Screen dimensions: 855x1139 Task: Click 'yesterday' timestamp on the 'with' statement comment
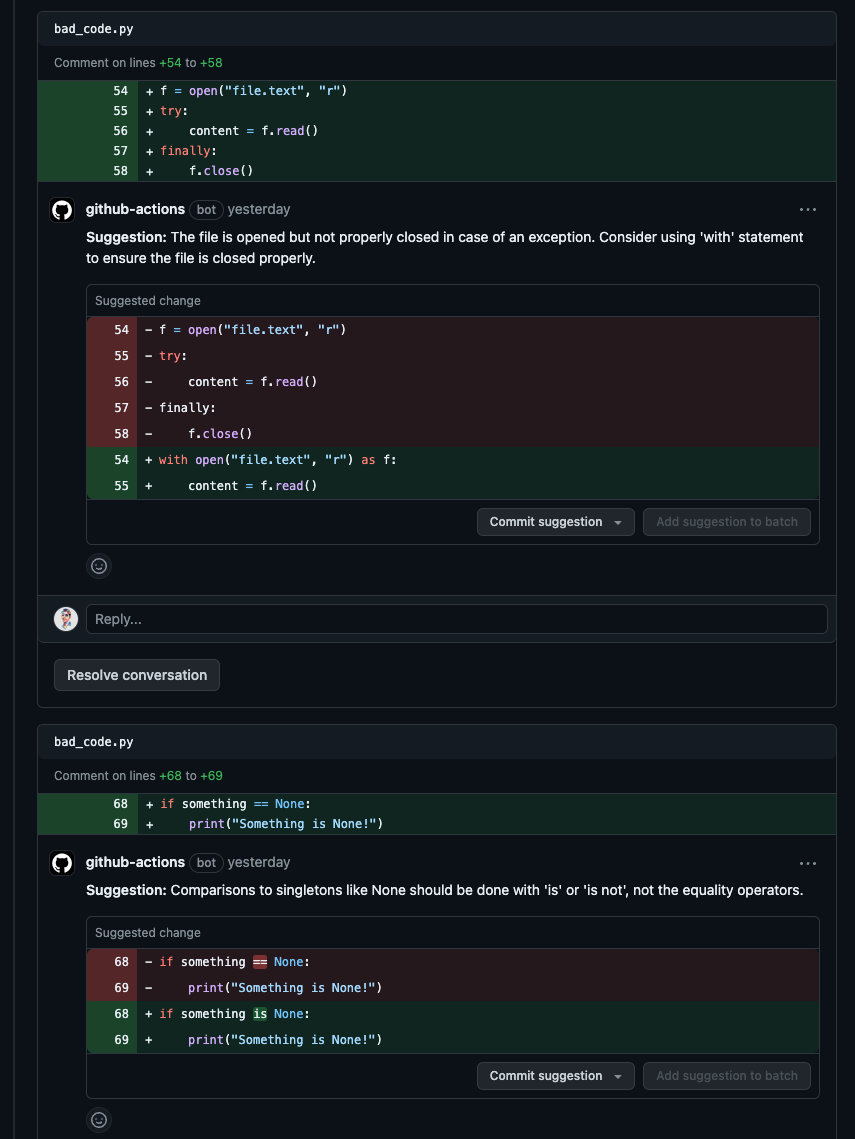[x=259, y=210]
